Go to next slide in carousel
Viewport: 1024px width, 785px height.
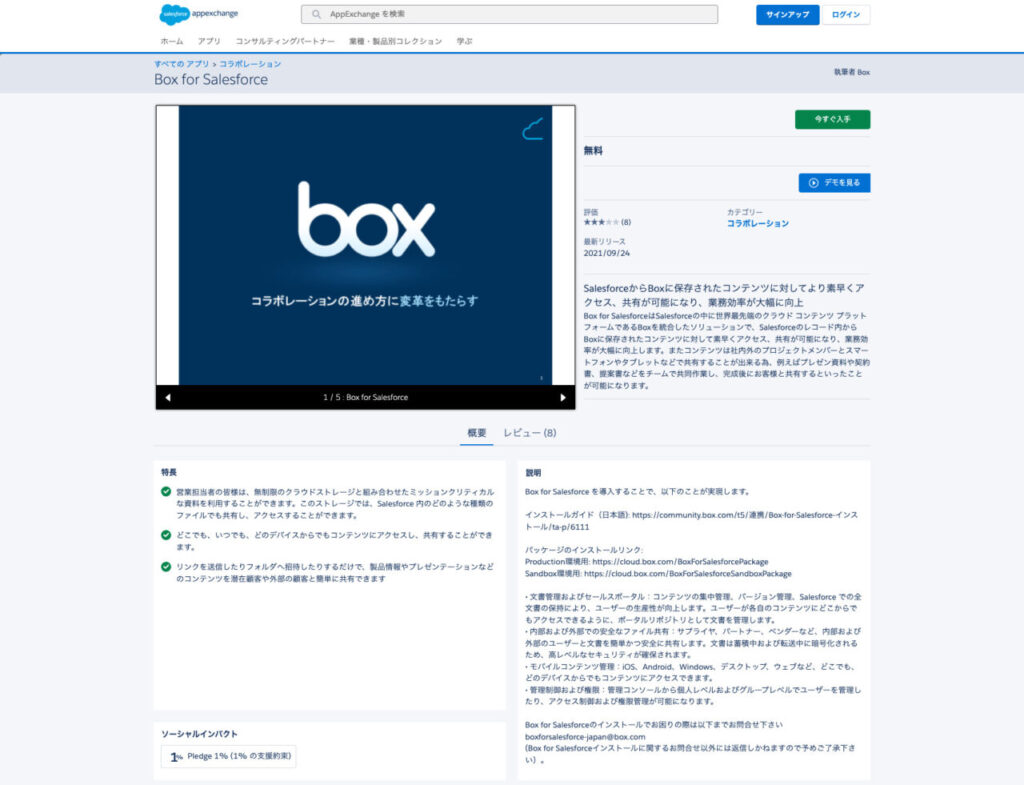click(x=563, y=397)
